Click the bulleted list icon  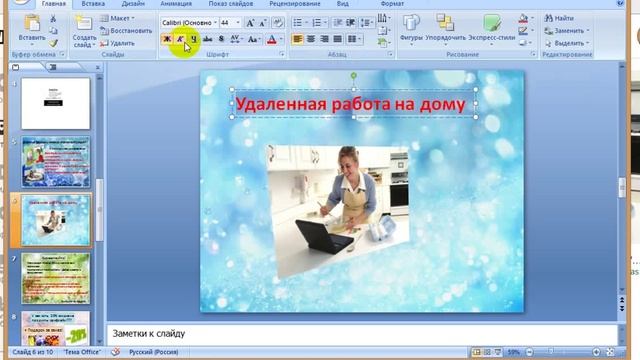[x=298, y=22]
